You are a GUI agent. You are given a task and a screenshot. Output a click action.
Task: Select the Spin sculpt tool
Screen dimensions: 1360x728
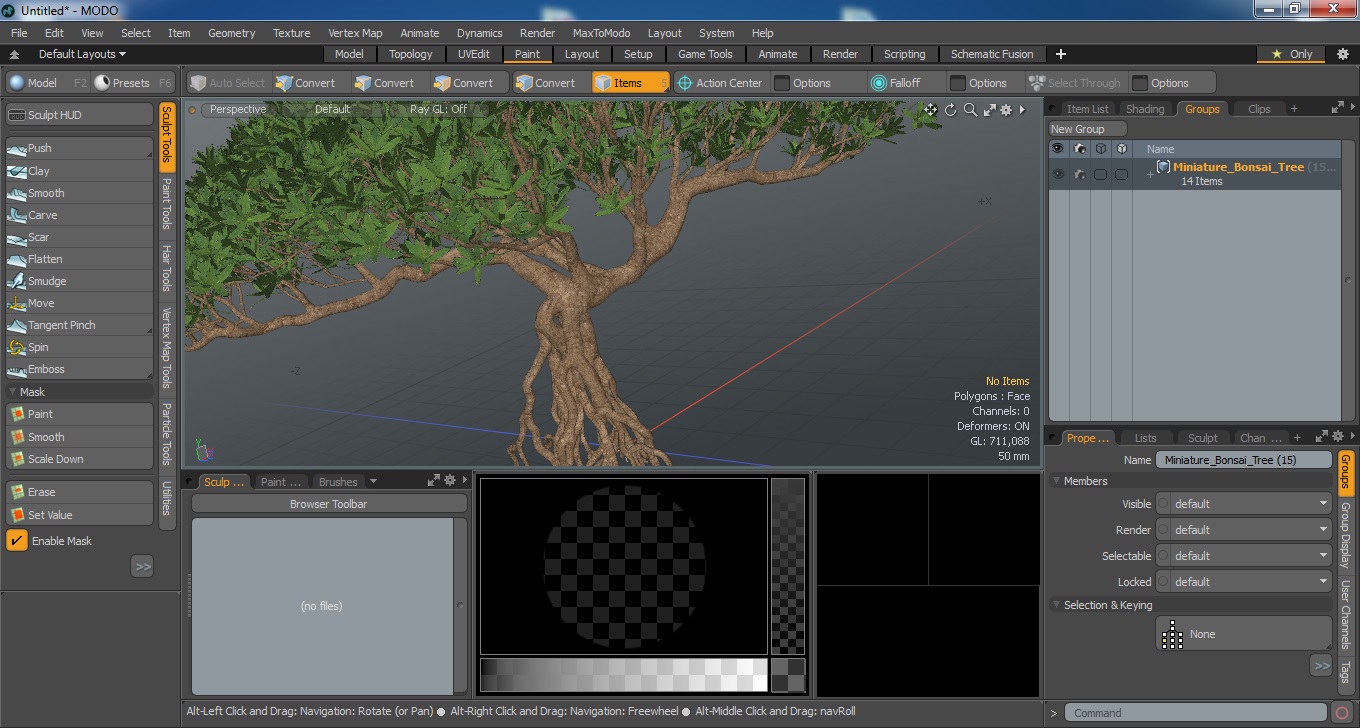[x=79, y=347]
